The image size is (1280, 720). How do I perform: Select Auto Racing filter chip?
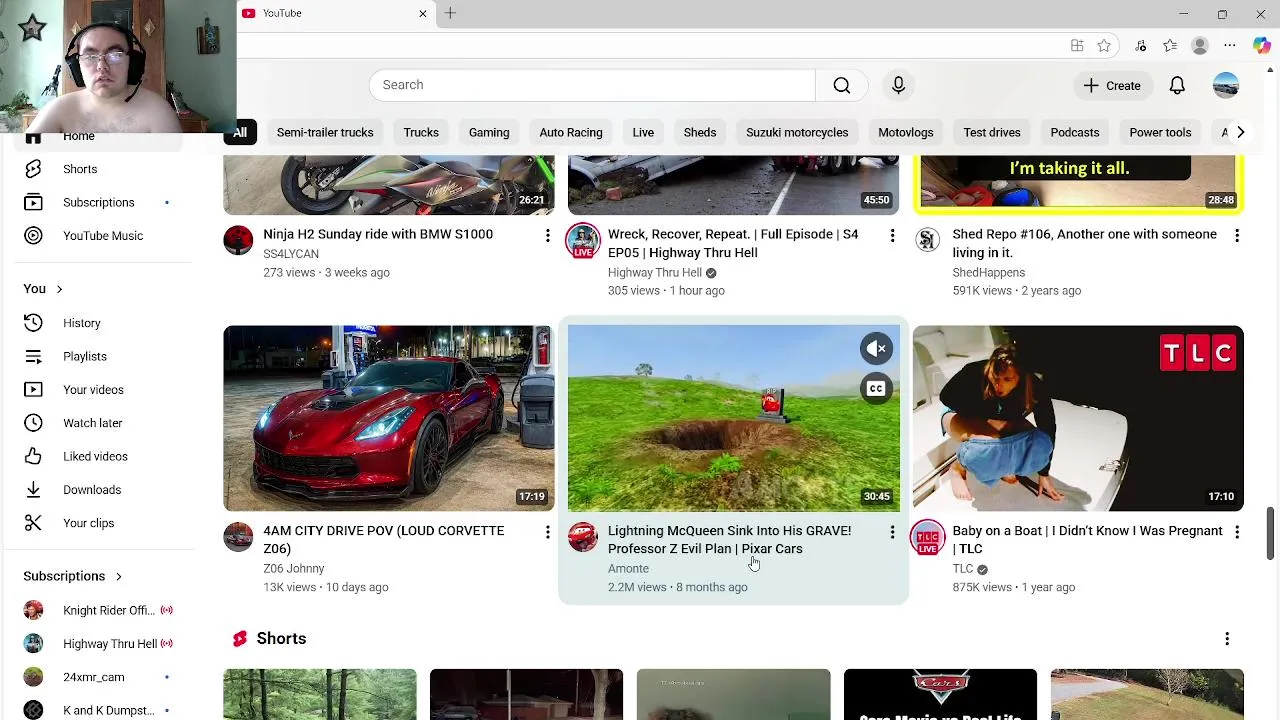pos(571,132)
